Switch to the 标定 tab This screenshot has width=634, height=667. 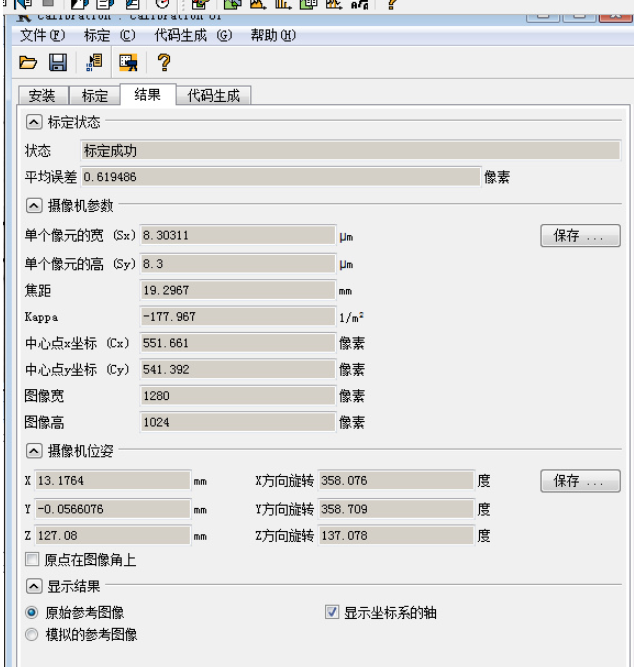94,95
